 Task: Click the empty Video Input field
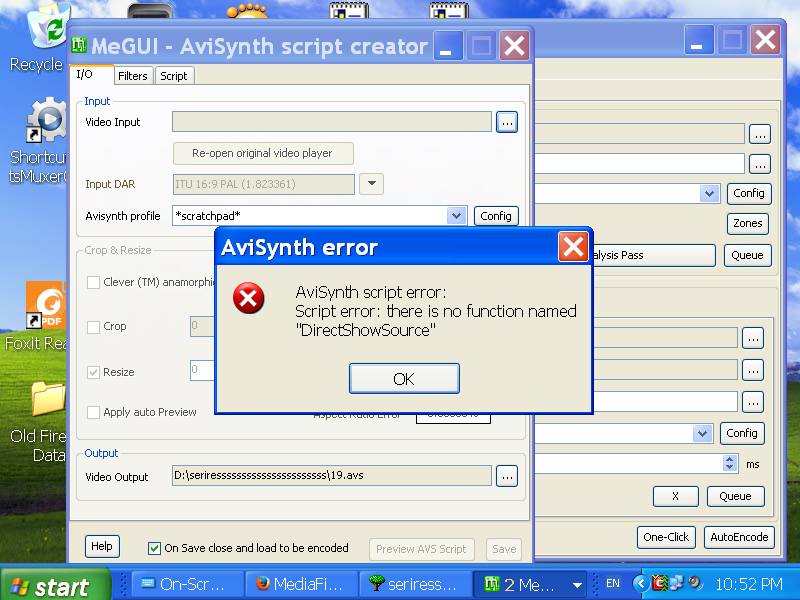click(332, 122)
